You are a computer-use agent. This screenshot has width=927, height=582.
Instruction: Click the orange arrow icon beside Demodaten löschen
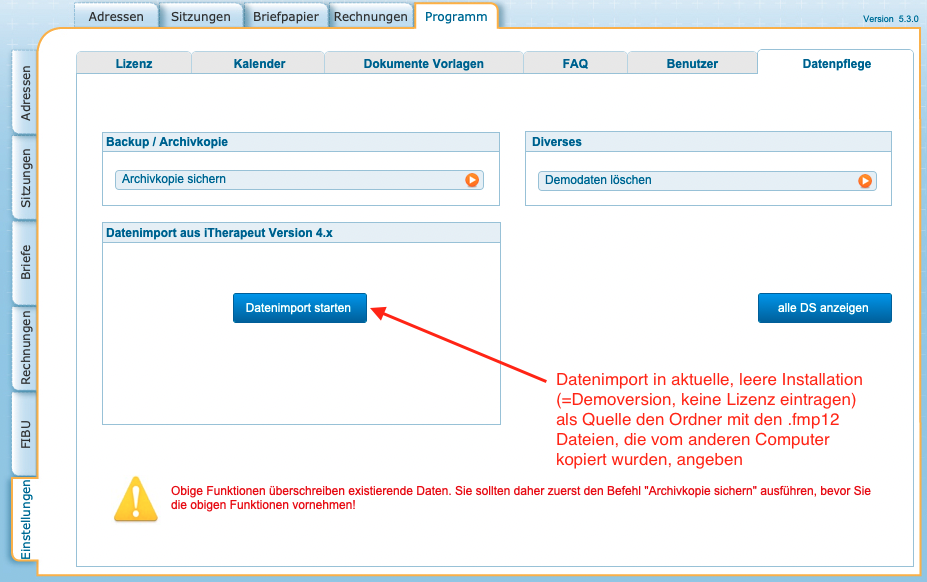tap(865, 181)
